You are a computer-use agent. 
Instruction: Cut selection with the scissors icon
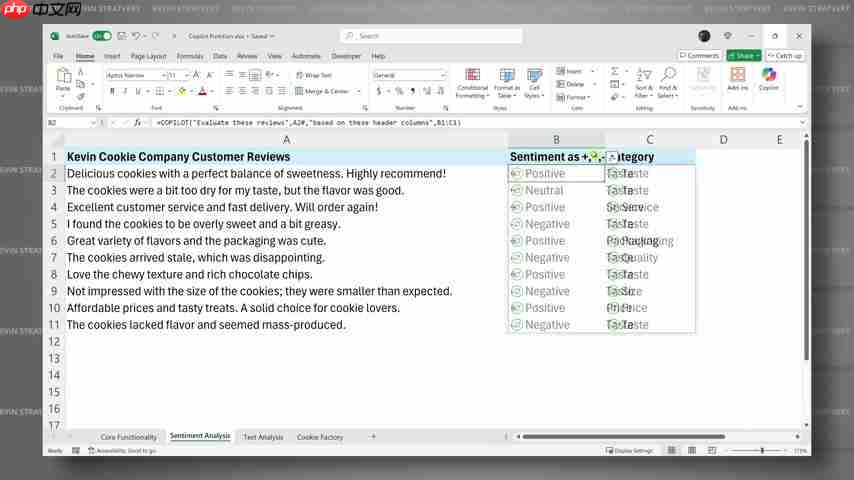click(x=81, y=72)
